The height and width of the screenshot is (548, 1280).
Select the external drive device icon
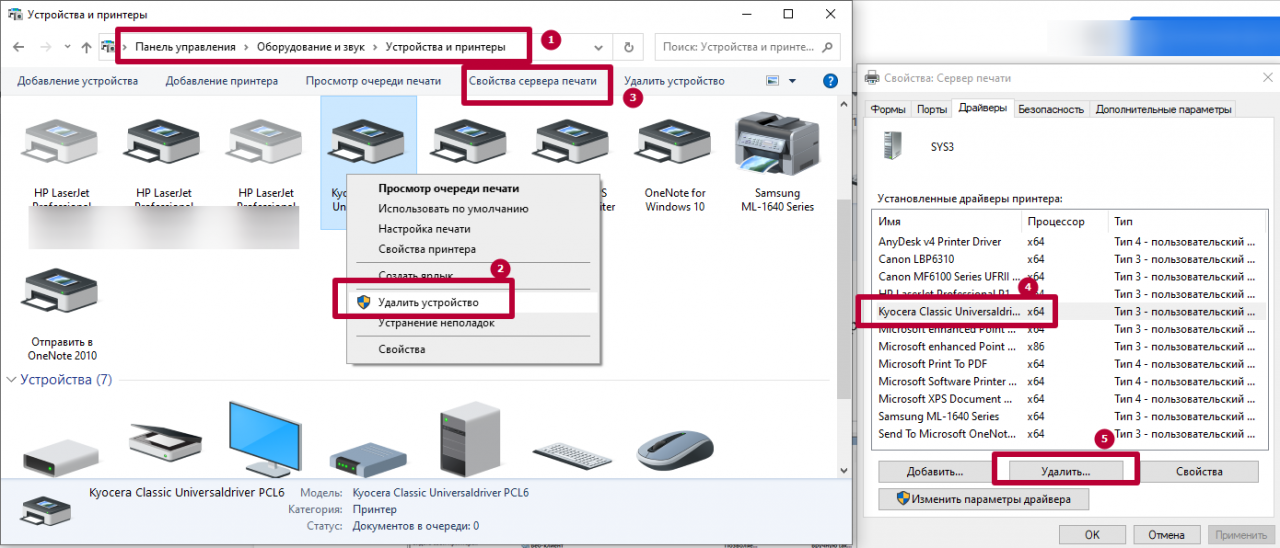tap(62, 458)
